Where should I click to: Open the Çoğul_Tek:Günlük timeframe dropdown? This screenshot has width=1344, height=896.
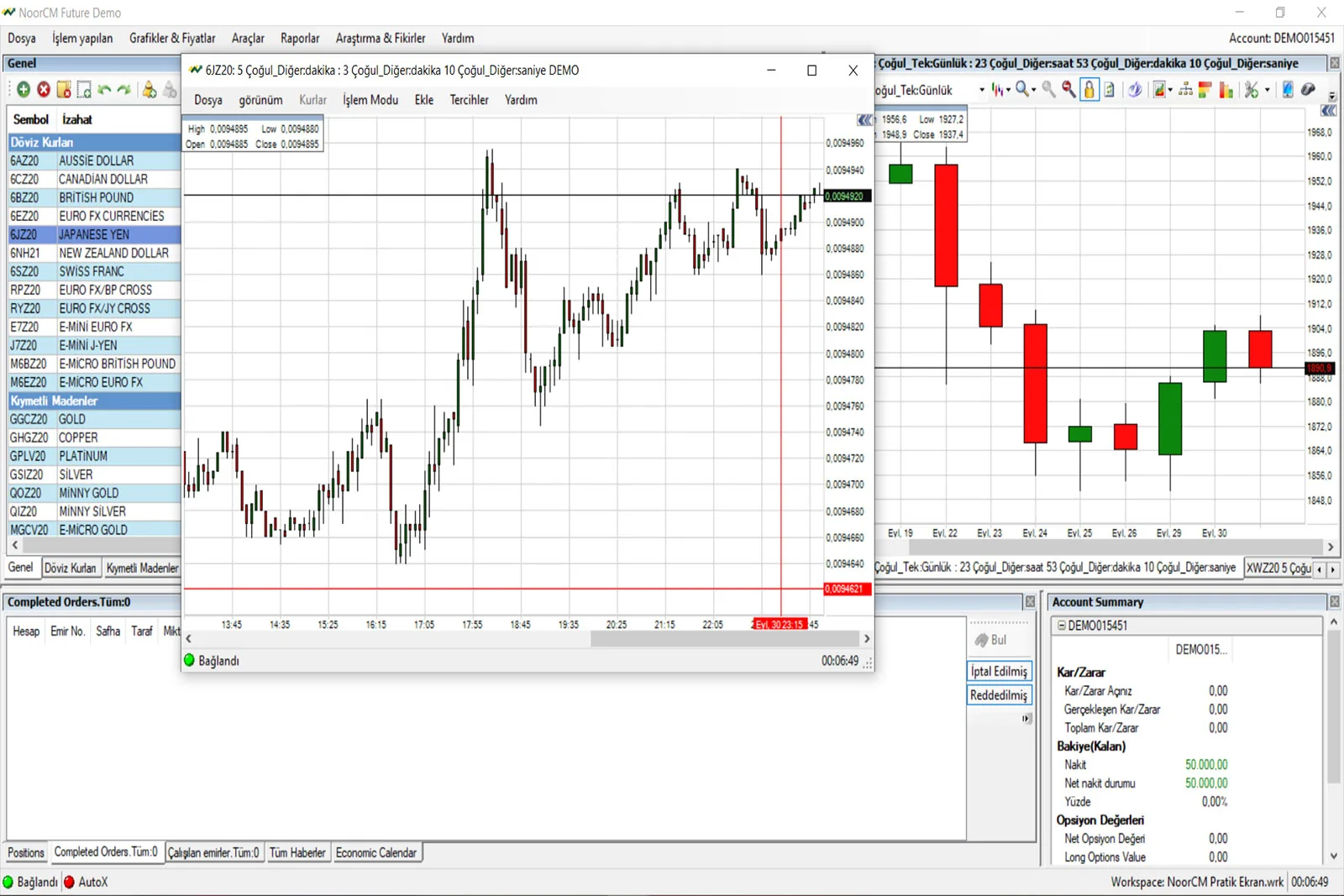pos(981,90)
